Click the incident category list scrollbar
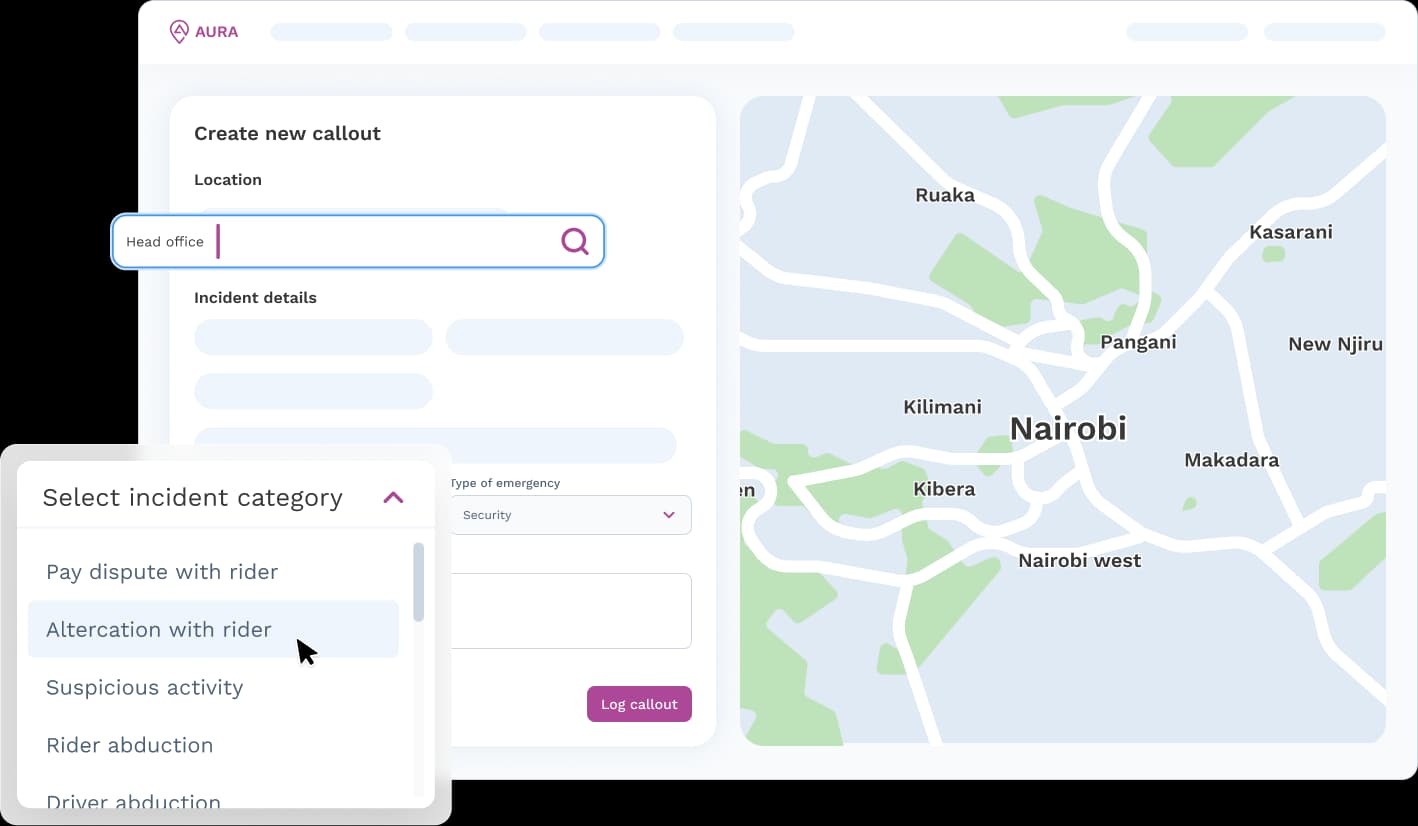This screenshot has width=1418, height=826. pyautogui.click(x=419, y=582)
